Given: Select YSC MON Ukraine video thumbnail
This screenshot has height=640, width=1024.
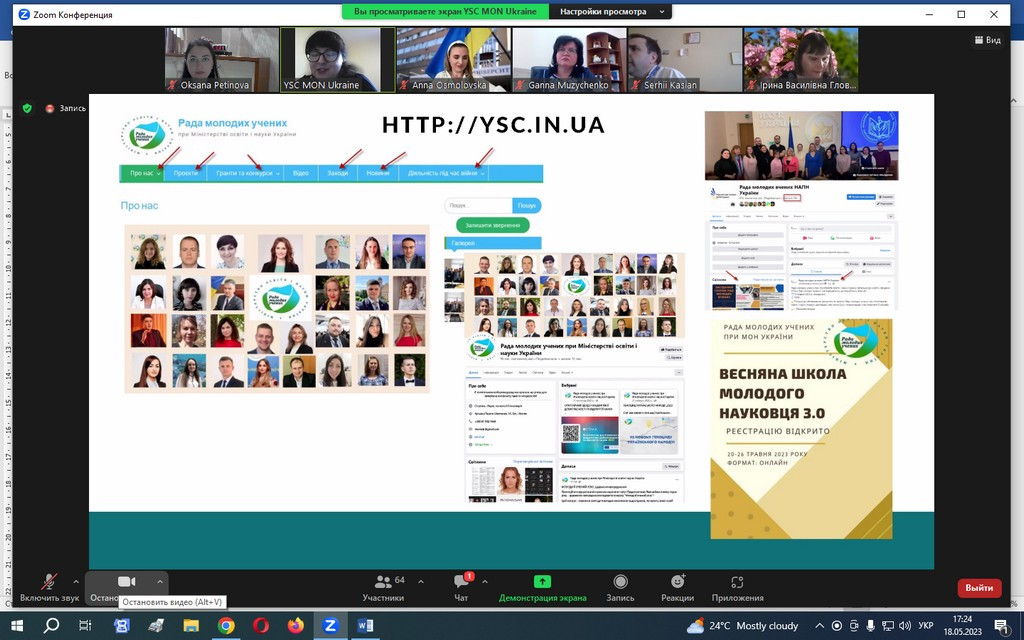Looking at the screenshot, I should (338, 59).
